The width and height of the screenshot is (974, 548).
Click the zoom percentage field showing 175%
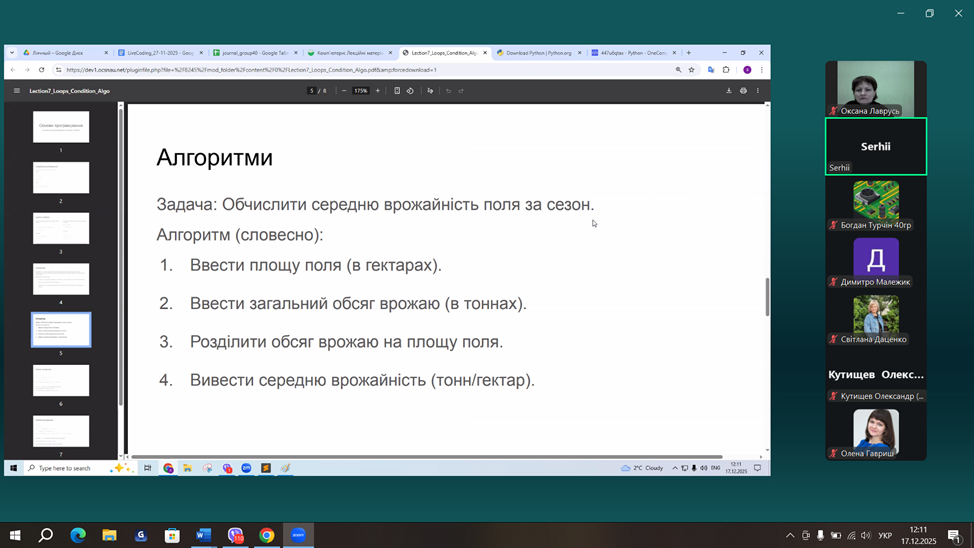tap(360, 91)
